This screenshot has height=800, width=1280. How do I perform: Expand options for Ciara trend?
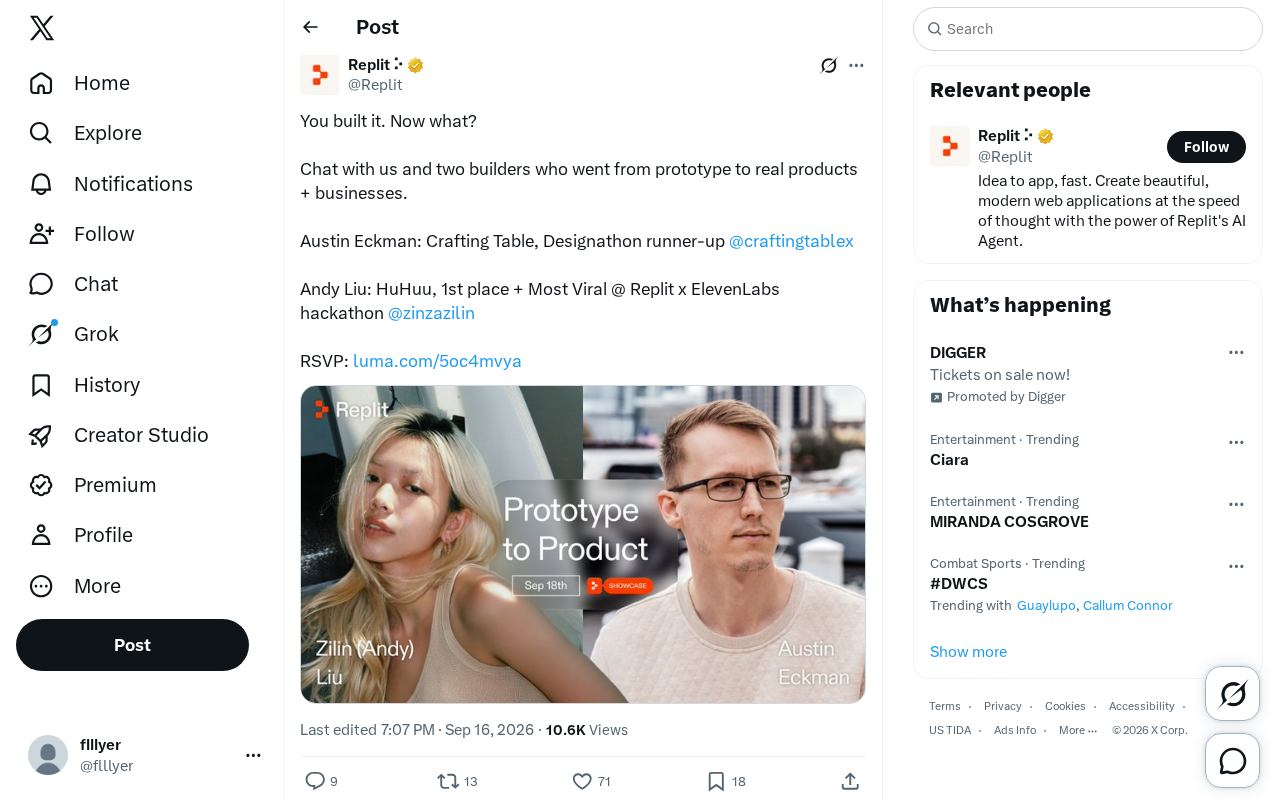click(1236, 442)
